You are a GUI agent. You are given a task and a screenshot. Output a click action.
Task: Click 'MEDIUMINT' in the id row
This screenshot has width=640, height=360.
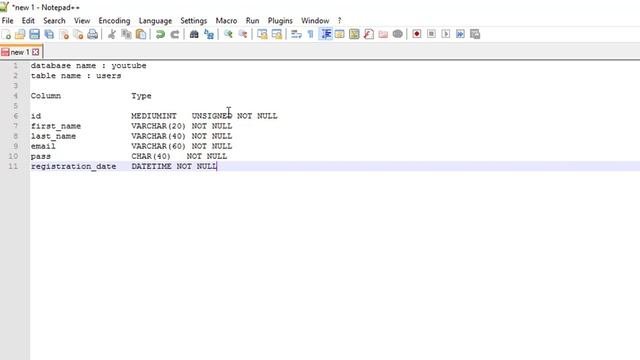pyautogui.click(x=154, y=116)
